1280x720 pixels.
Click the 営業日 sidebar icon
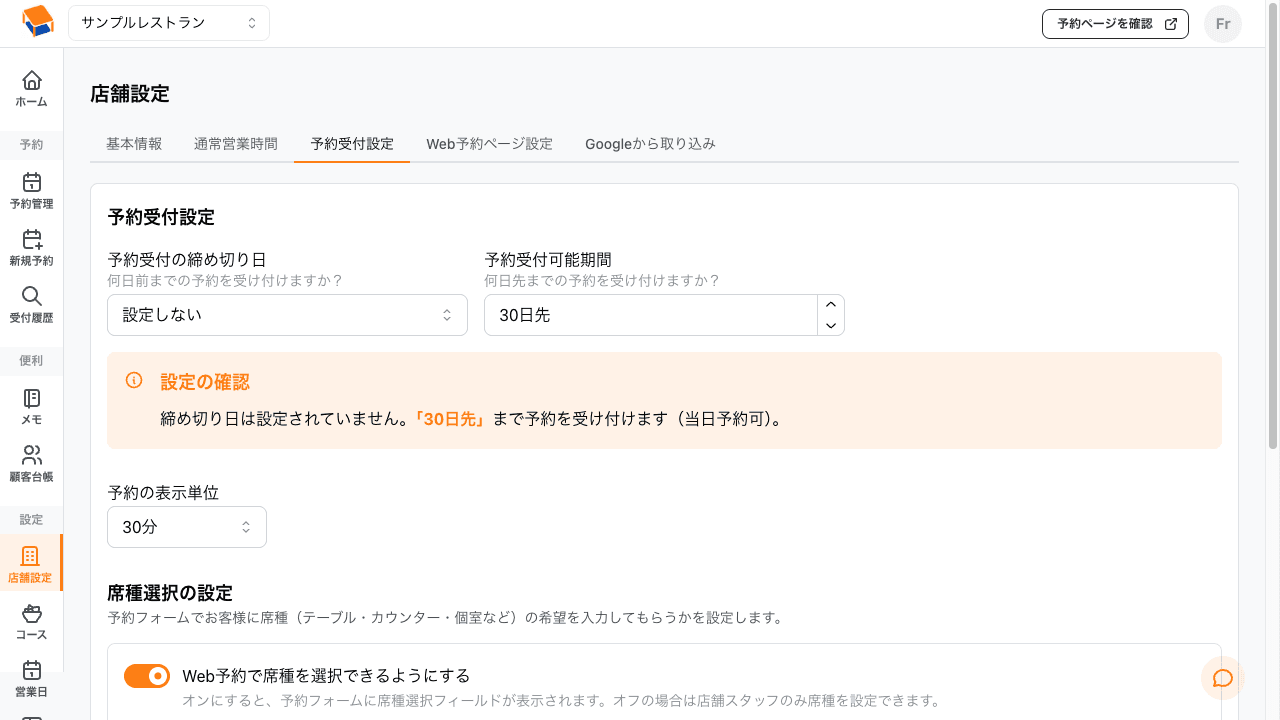click(31, 676)
